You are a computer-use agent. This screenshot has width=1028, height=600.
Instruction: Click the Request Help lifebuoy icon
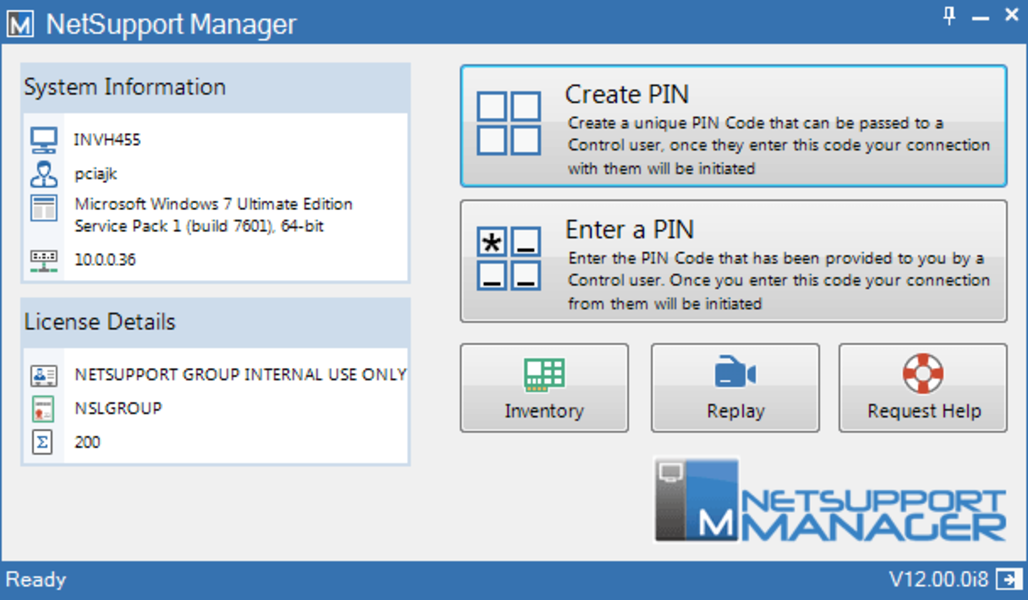(923, 374)
